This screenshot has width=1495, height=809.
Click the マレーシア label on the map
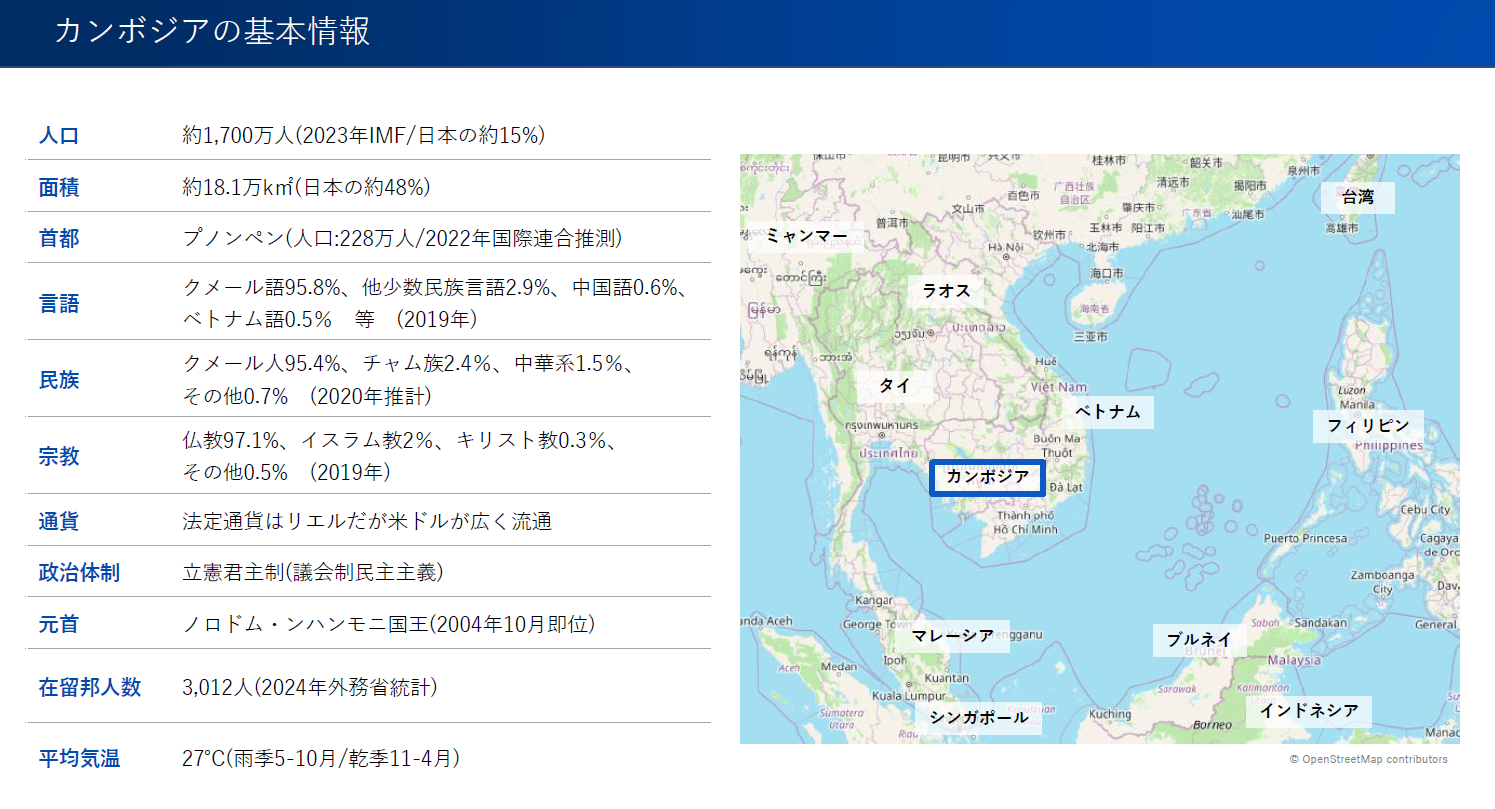click(x=952, y=636)
